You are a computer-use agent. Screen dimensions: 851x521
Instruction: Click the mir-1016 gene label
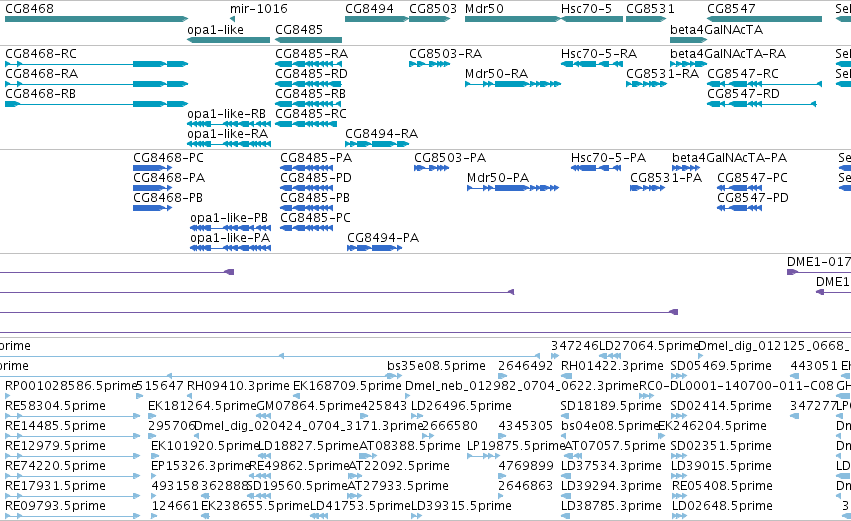tap(258, 9)
